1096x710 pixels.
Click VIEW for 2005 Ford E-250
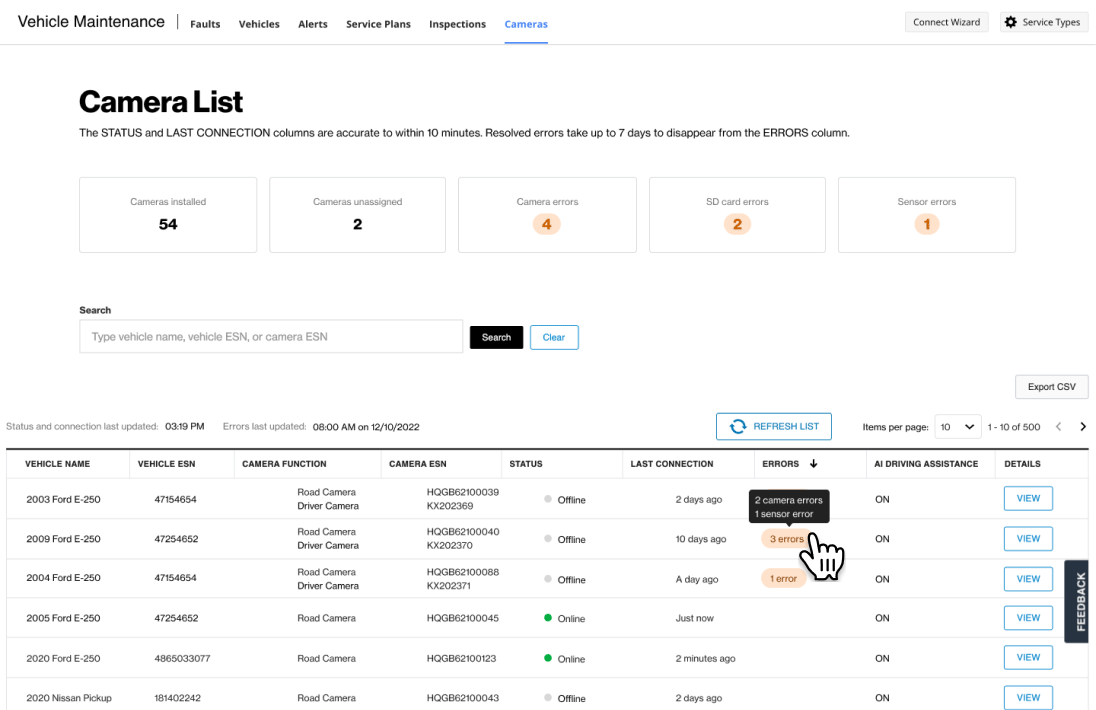(x=1028, y=617)
